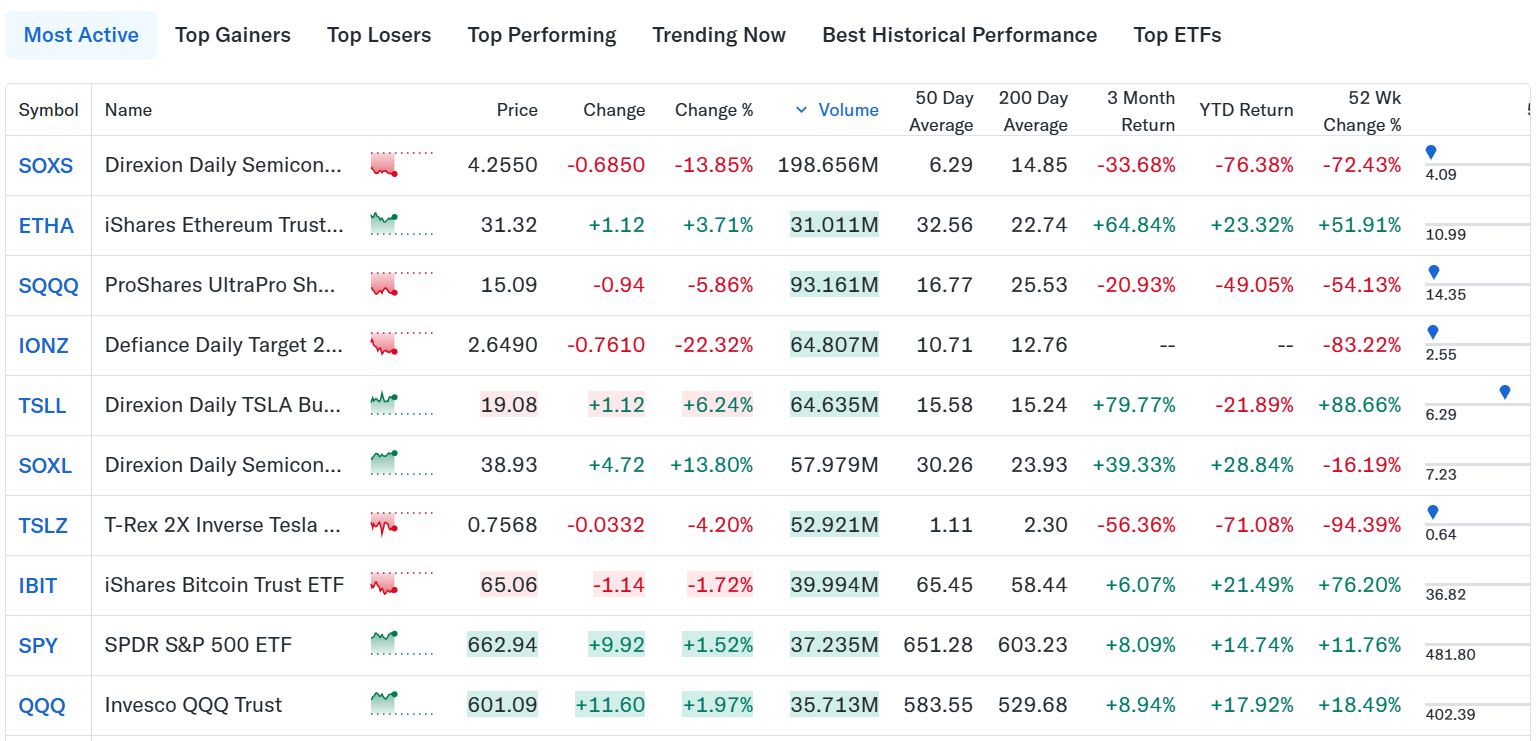Click the SQQQ mini trend chart
The width and height of the screenshot is (1538, 741).
tap(401, 284)
